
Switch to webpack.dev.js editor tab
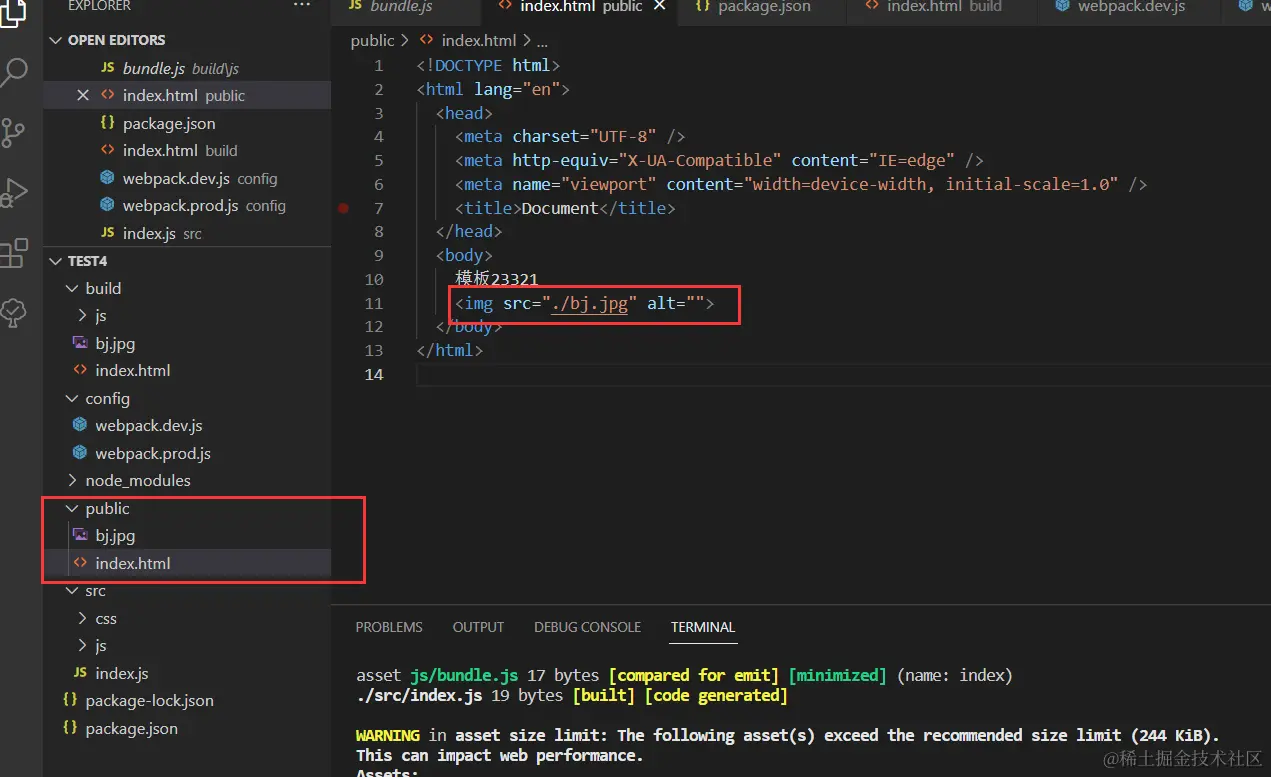[1128, 8]
